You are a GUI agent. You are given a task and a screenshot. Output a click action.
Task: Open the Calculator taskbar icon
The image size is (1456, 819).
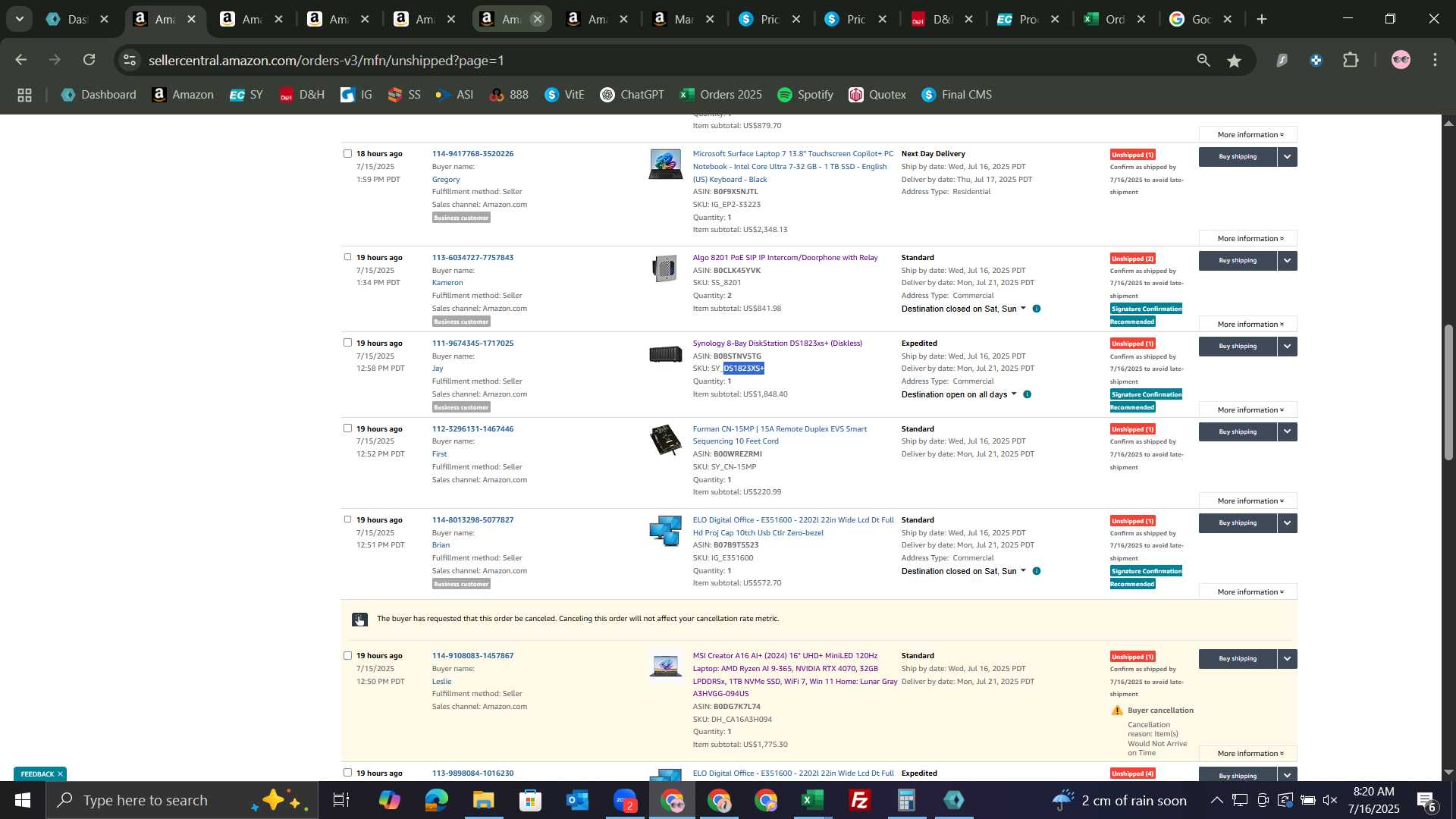pos(906,800)
